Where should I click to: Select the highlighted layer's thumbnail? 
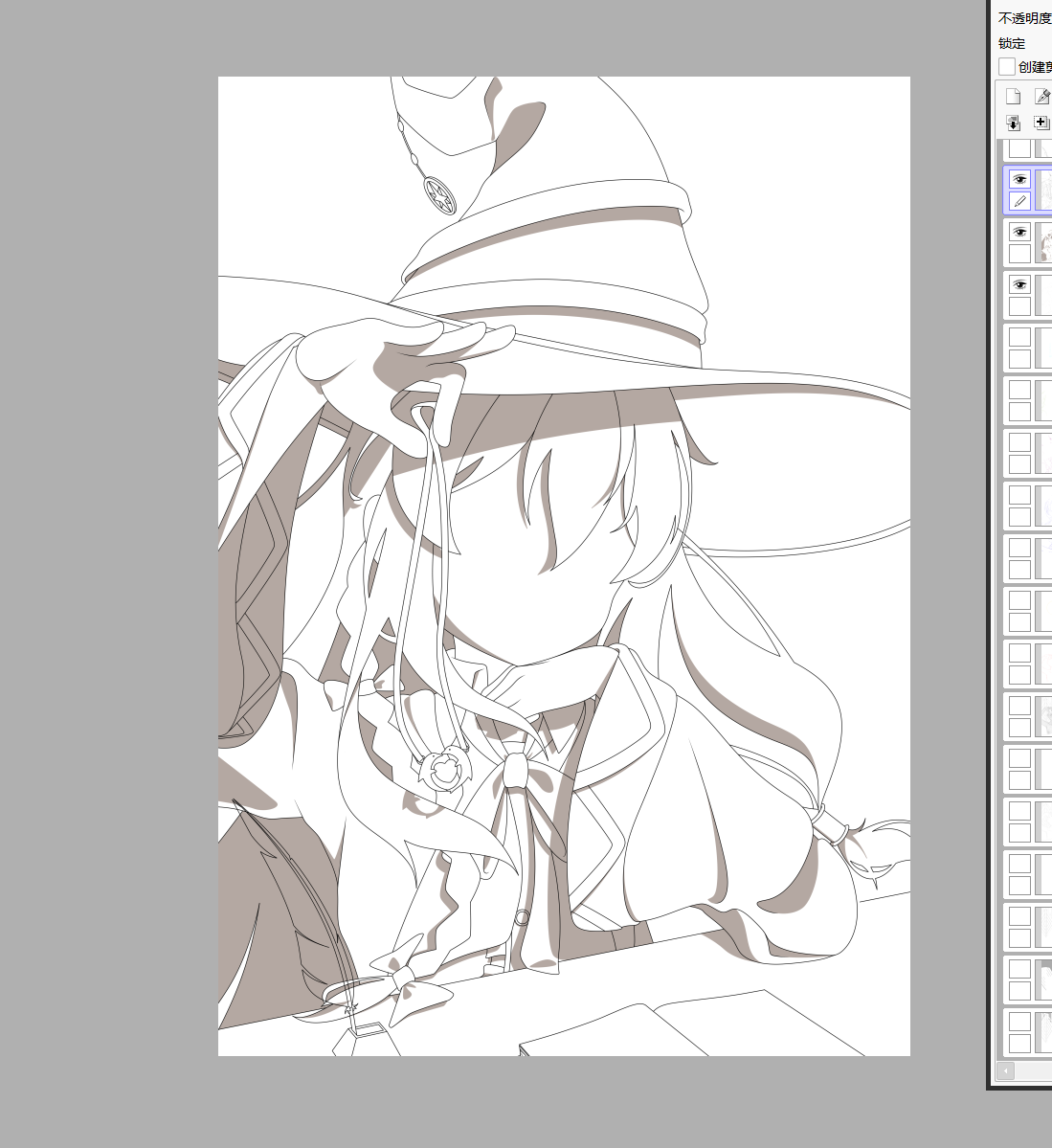[1043, 191]
